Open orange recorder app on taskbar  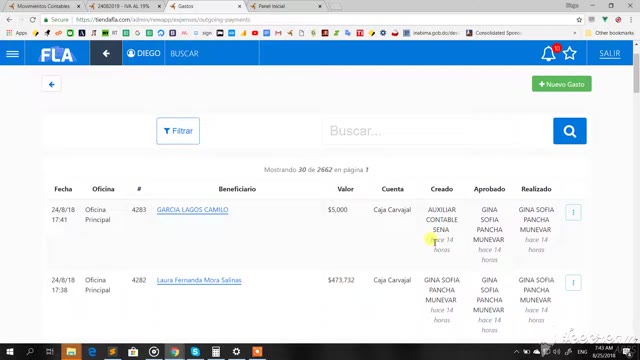[x=257, y=351]
